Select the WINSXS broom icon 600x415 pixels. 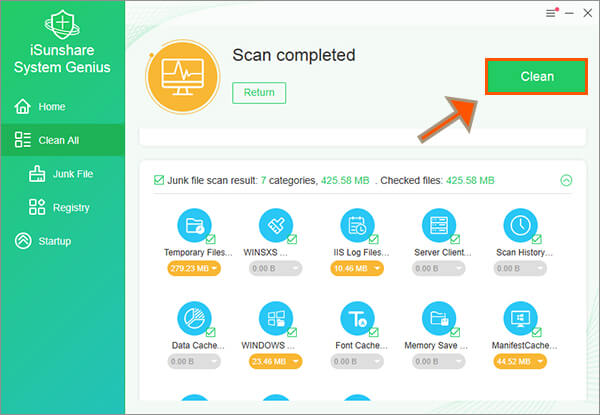point(276,226)
